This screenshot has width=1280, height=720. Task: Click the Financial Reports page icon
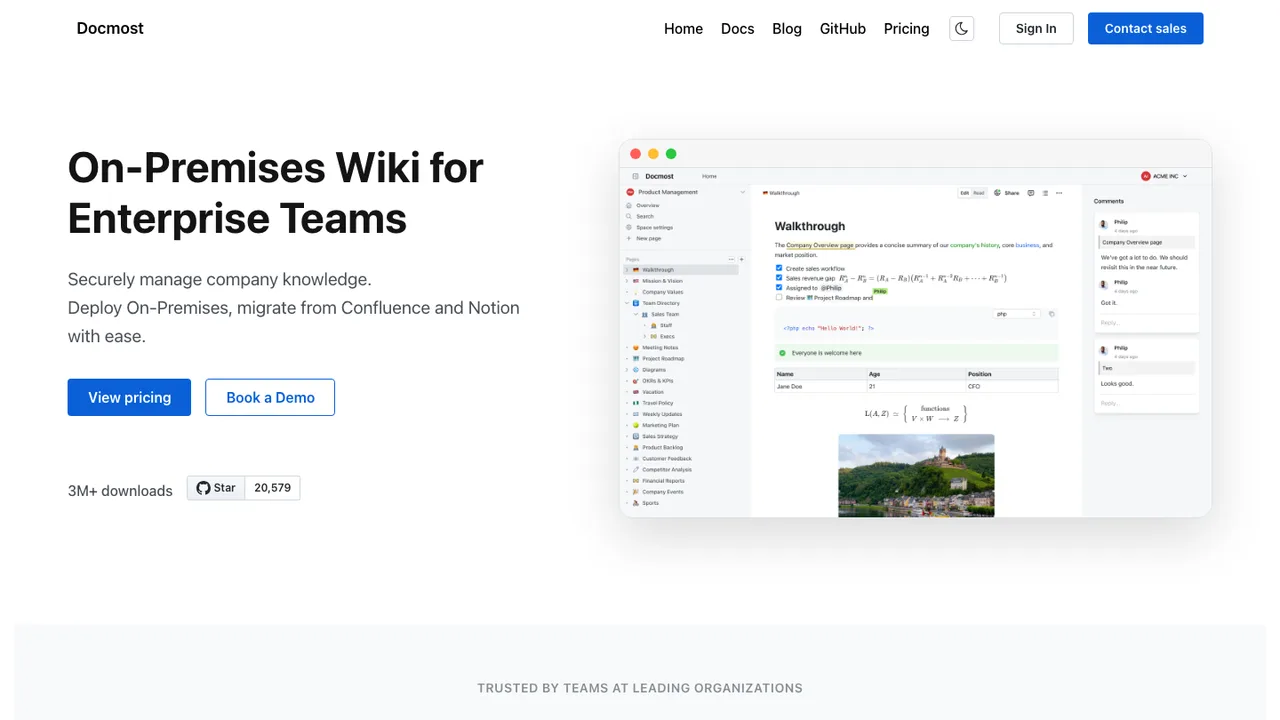(x=636, y=481)
